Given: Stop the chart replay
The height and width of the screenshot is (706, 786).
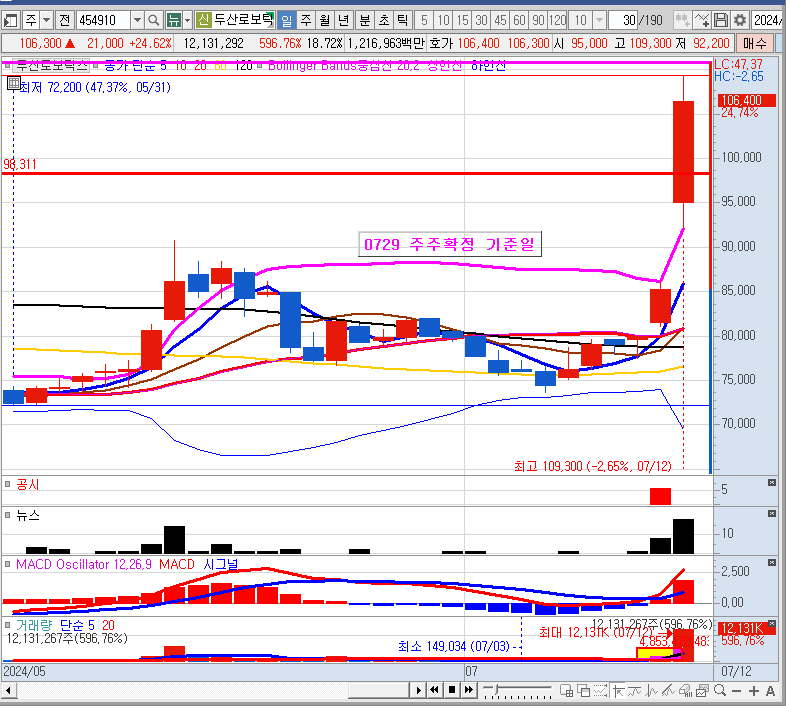Looking at the screenshot, I should [452, 690].
